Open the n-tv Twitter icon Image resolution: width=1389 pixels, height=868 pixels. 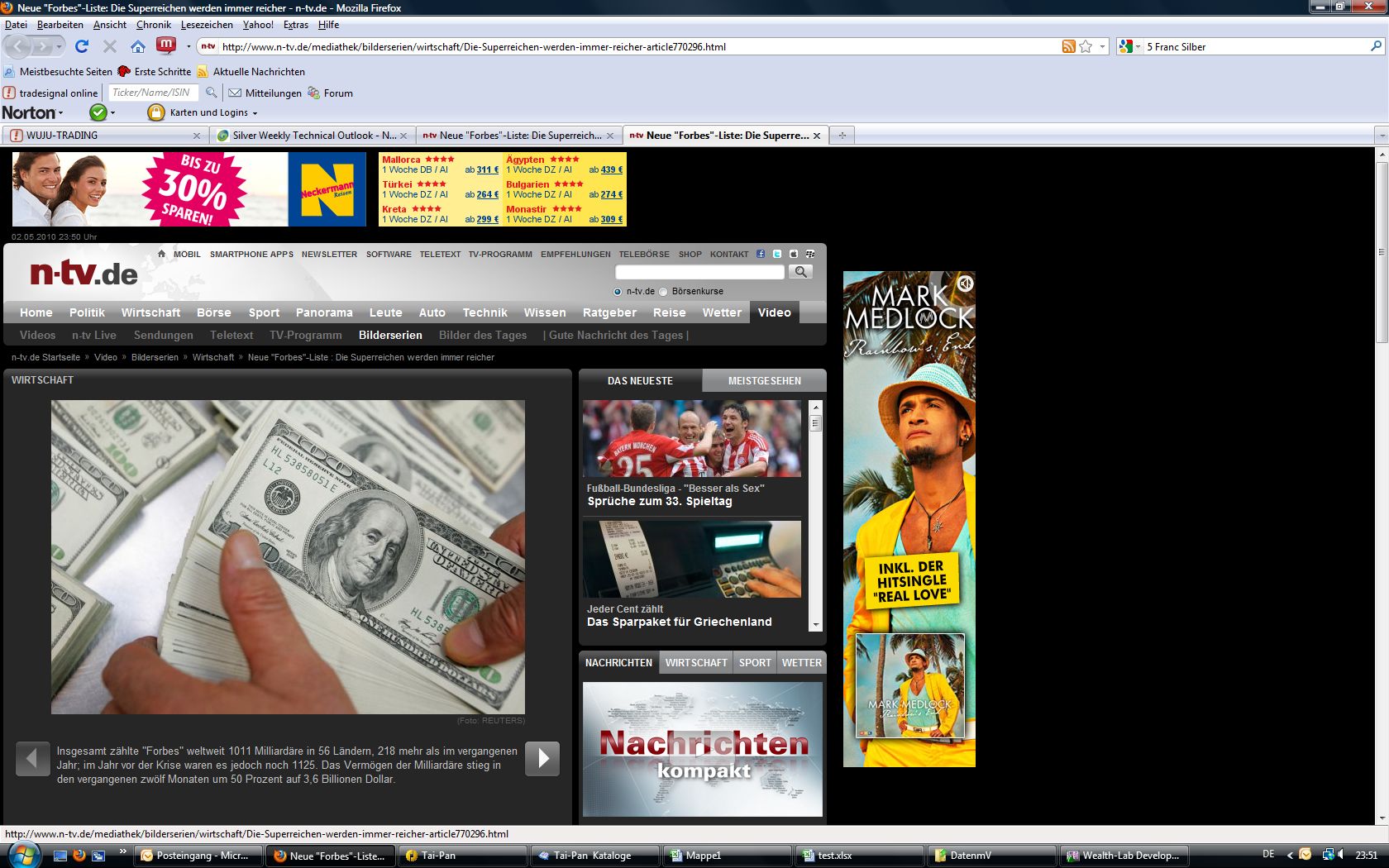[777, 254]
